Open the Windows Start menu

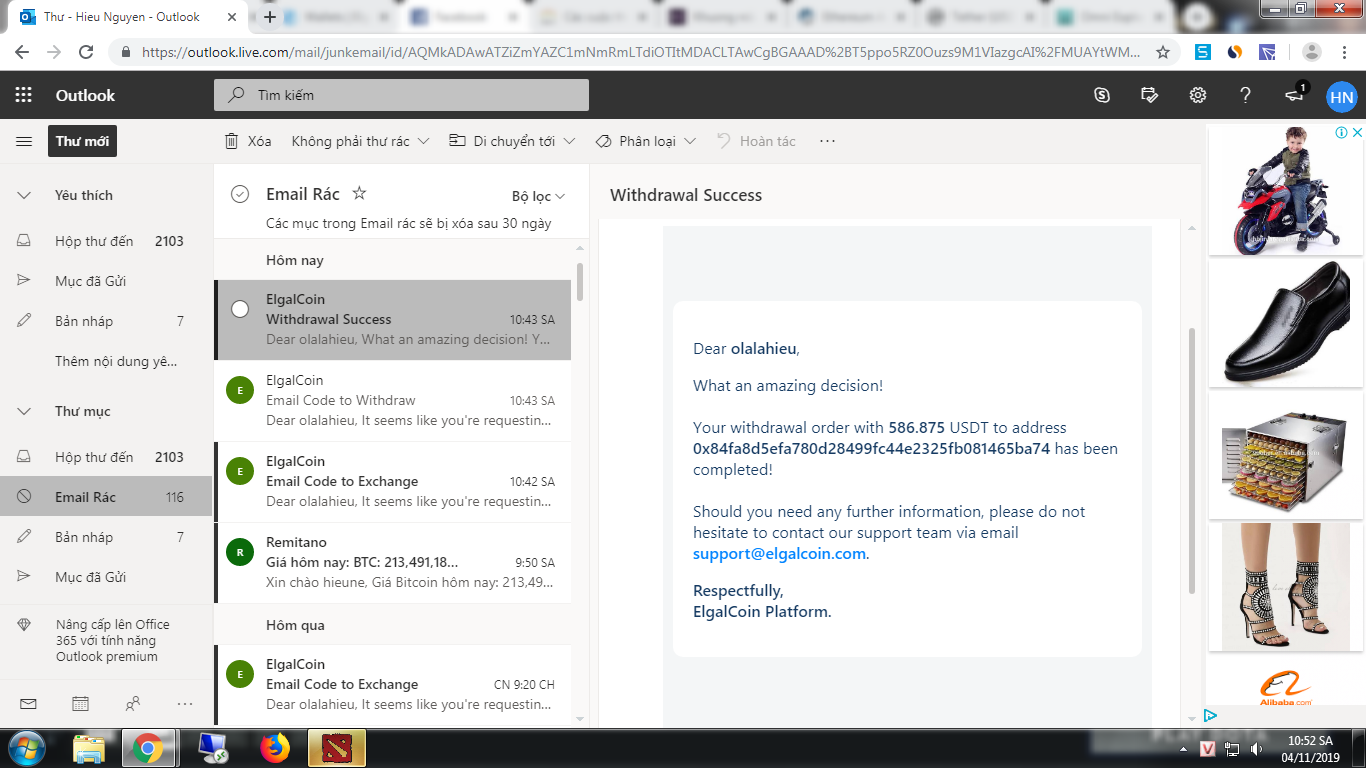click(27, 748)
